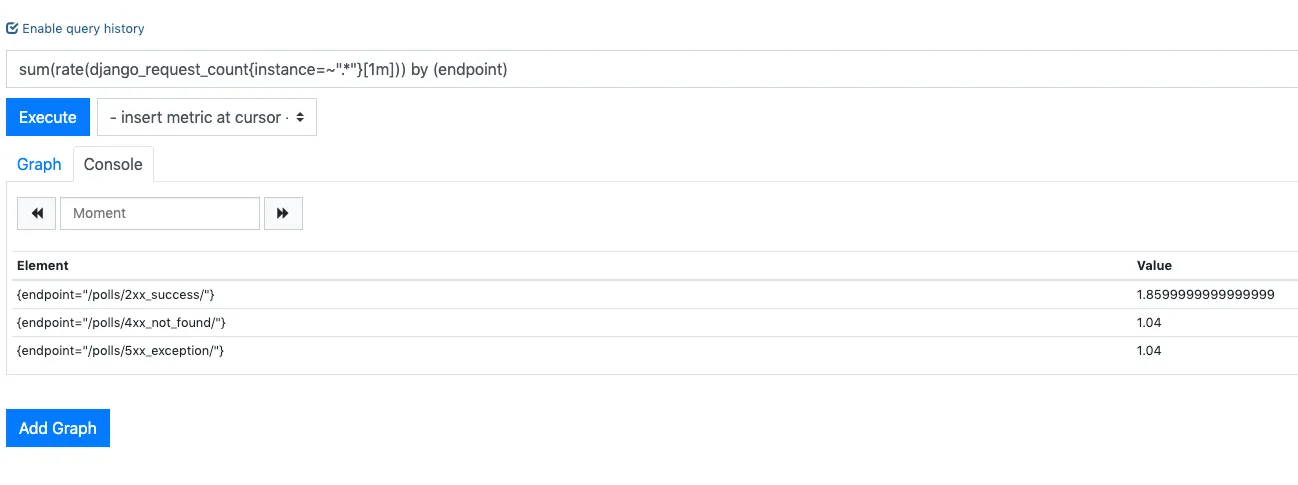The width and height of the screenshot is (1298, 485).
Task: Click the dropdown arrows on metric selector
Action: [302, 117]
